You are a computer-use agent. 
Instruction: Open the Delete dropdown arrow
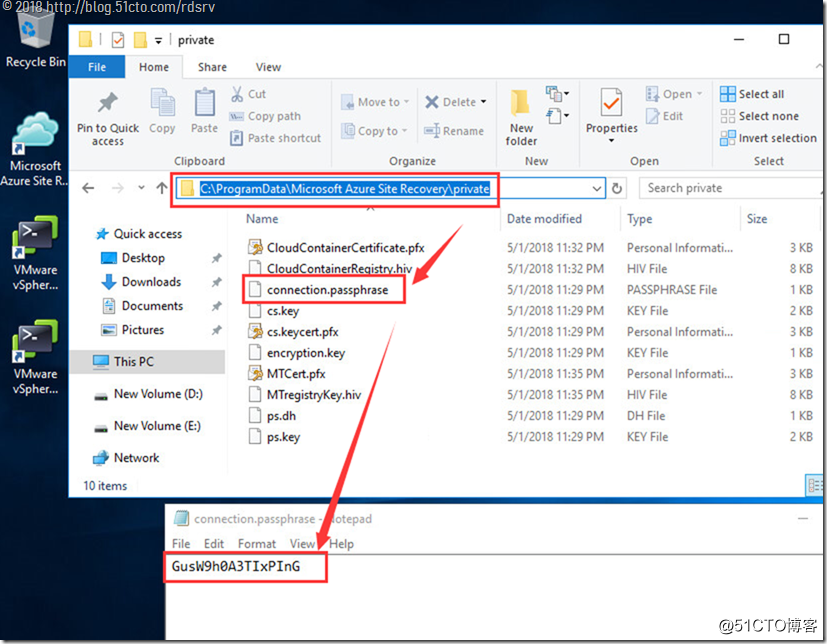click(484, 102)
